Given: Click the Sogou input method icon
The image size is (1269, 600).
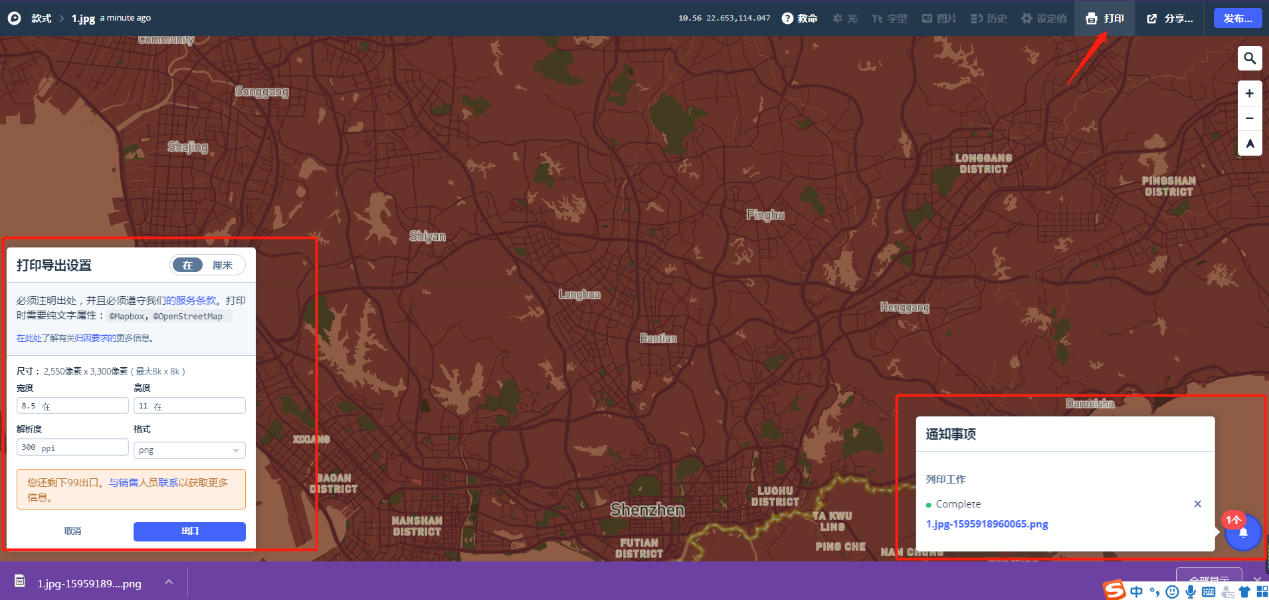Looking at the screenshot, I should 1114,591.
